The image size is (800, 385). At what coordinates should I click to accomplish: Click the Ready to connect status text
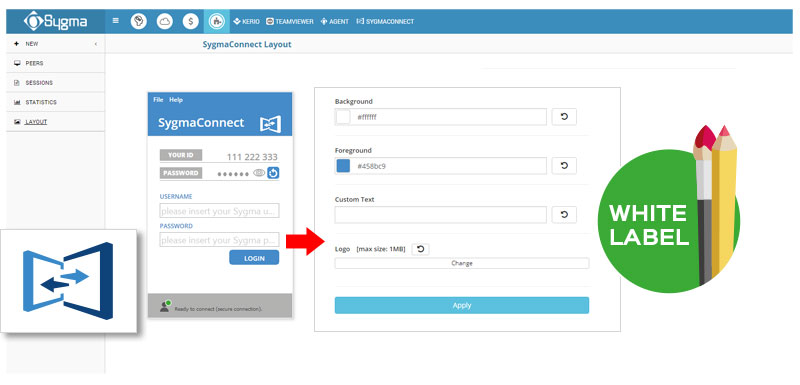218,309
